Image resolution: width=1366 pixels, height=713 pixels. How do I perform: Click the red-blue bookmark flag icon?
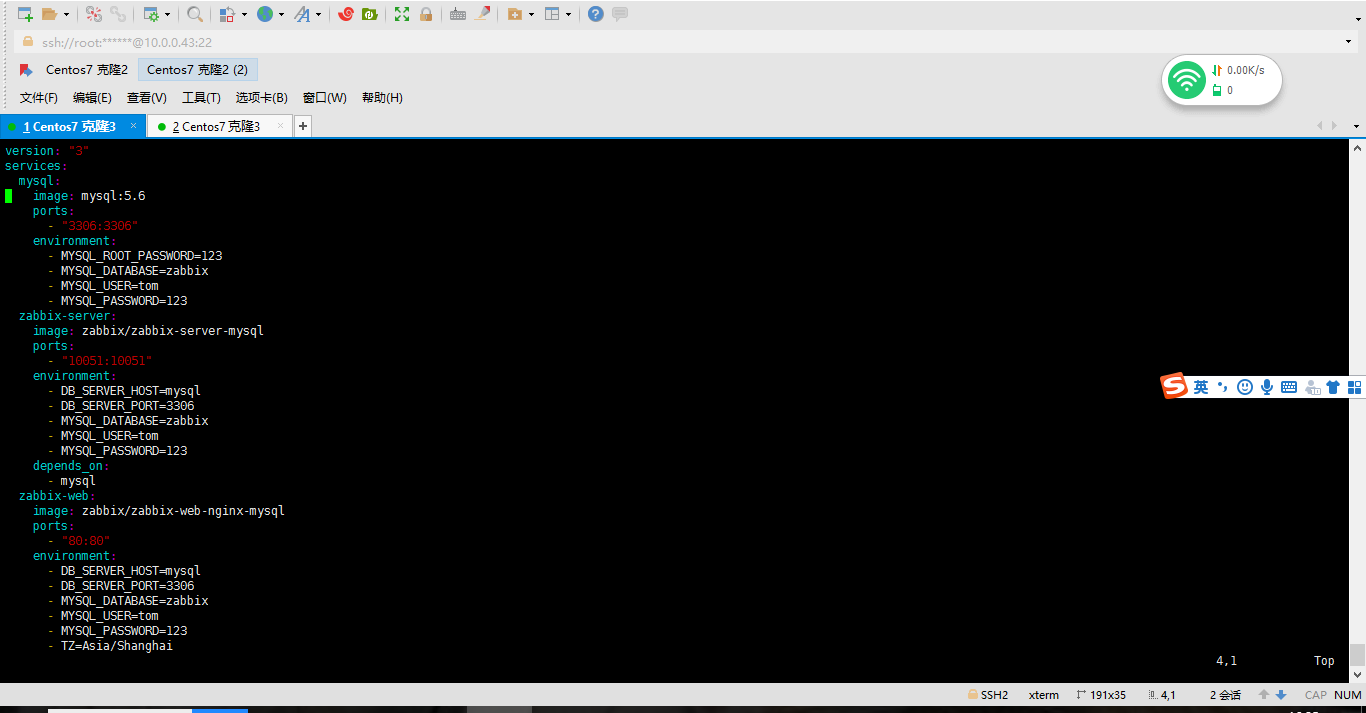(27, 70)
